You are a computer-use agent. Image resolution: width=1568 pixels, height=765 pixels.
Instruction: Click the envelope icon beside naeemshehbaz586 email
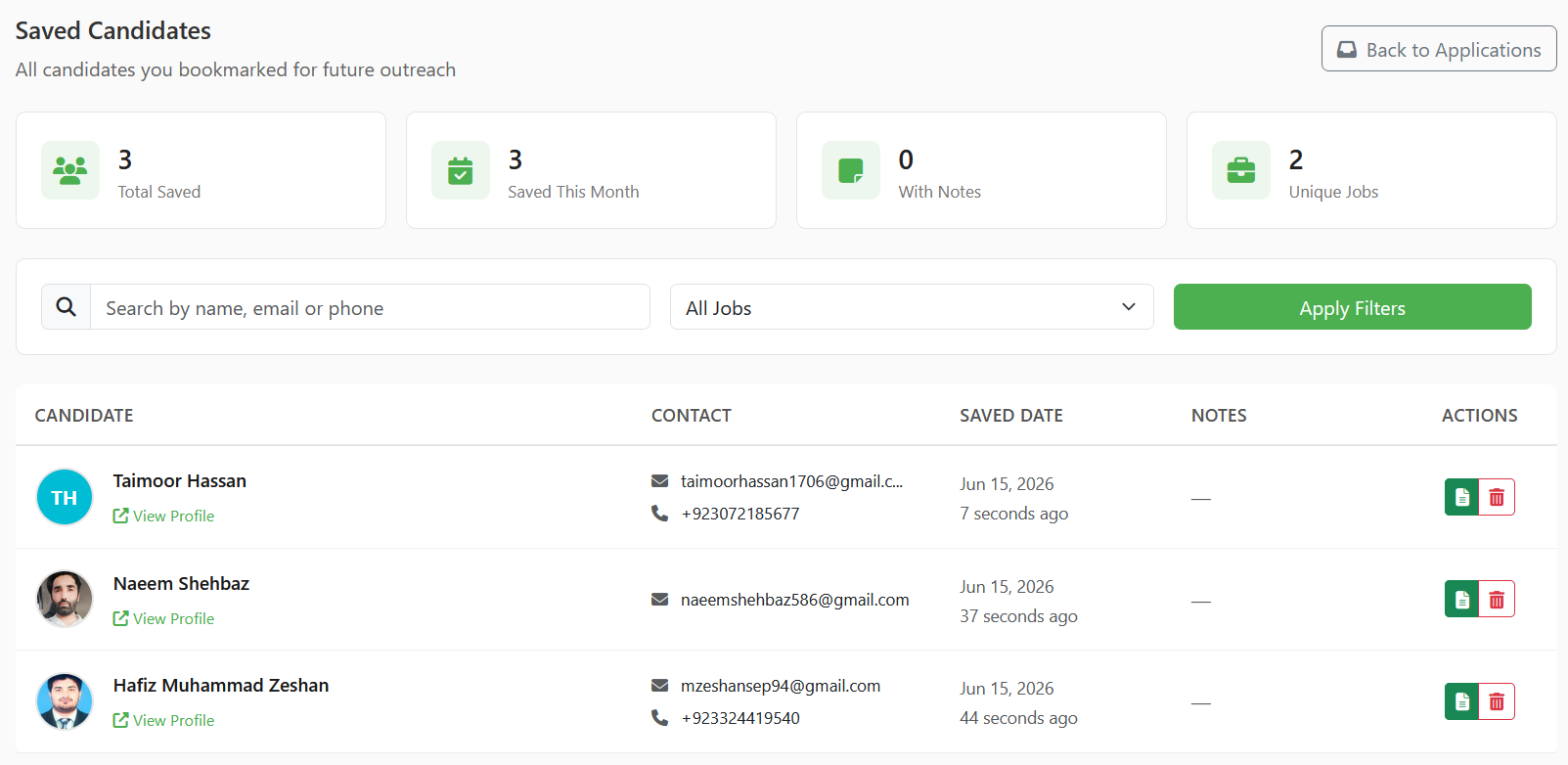click(660, 600)
